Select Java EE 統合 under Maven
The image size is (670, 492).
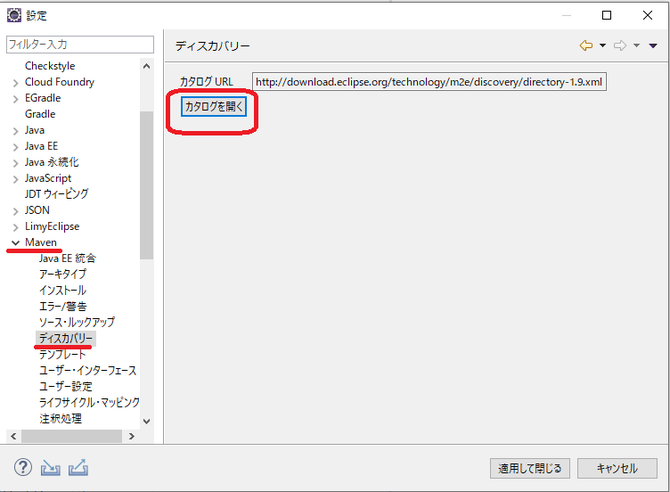pos(68,258)
